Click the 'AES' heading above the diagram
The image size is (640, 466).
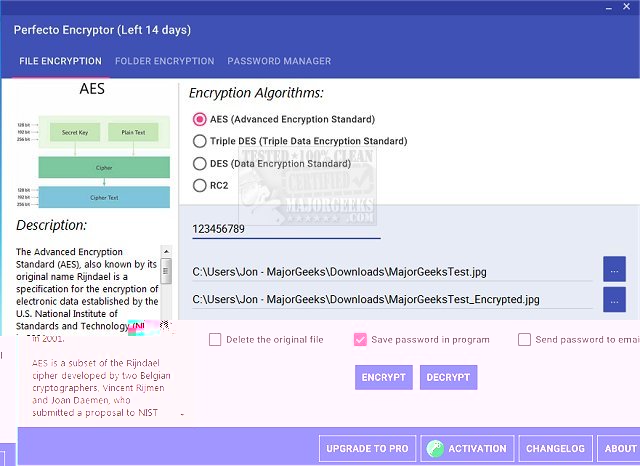[92, 89]
